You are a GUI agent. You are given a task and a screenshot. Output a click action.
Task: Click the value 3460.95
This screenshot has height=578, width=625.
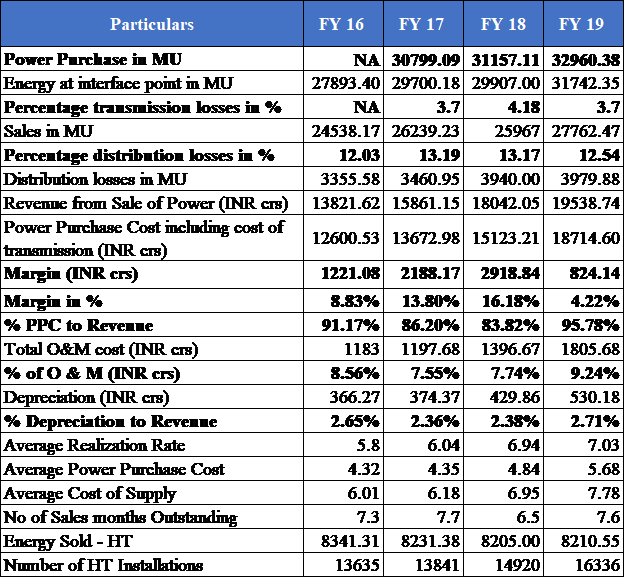(x=430, y=179)
